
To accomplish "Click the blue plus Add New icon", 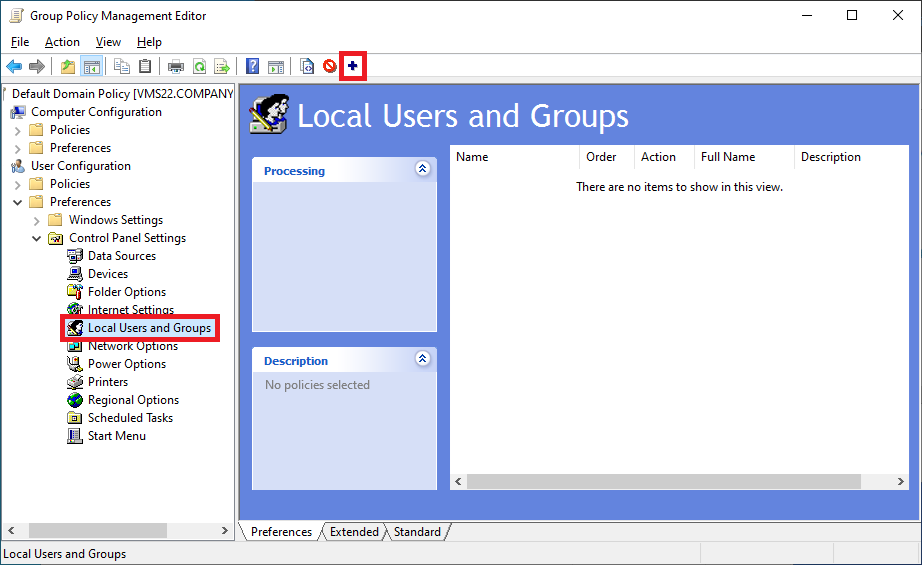I will click(353, 66).
